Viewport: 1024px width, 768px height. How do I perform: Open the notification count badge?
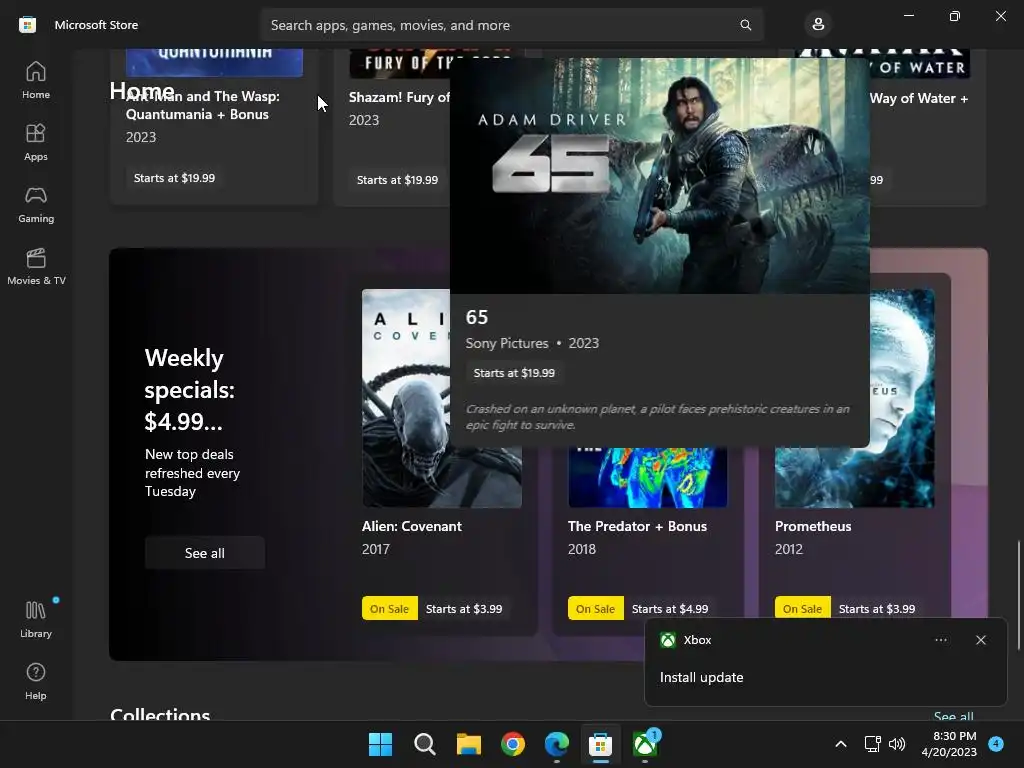tap(996, 744)
